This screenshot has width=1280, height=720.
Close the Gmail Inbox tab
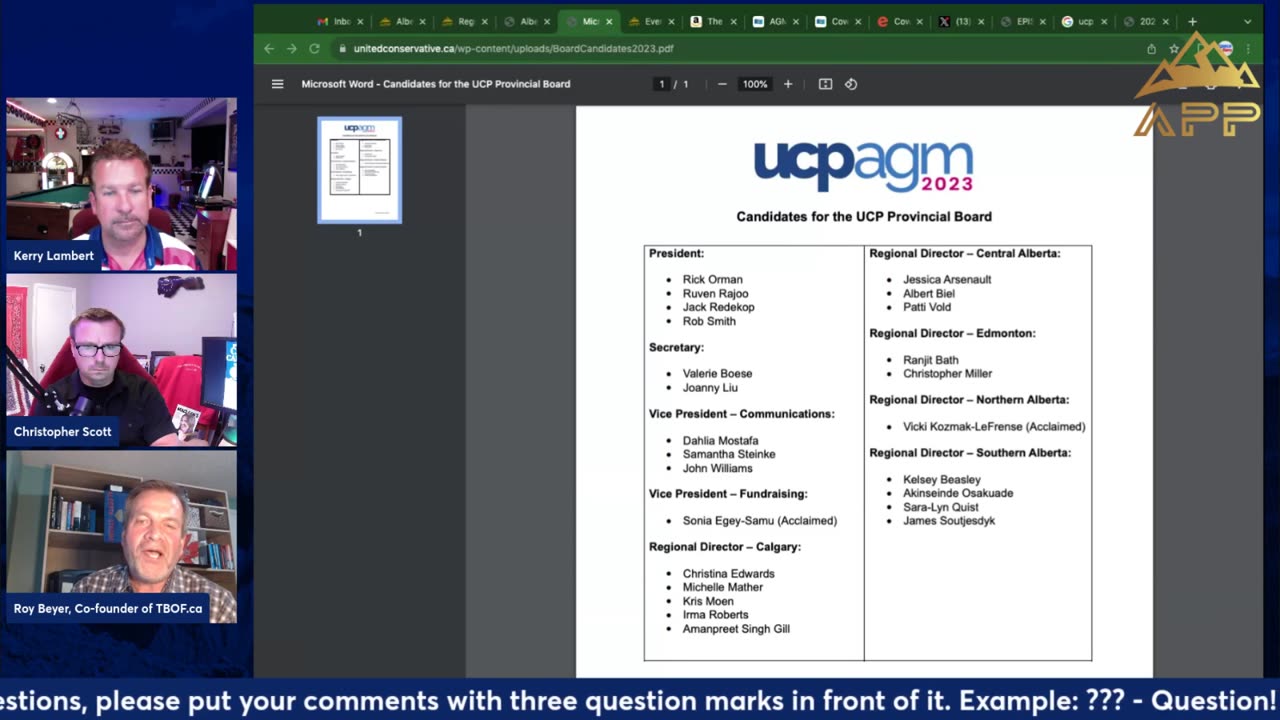[360, 21]
